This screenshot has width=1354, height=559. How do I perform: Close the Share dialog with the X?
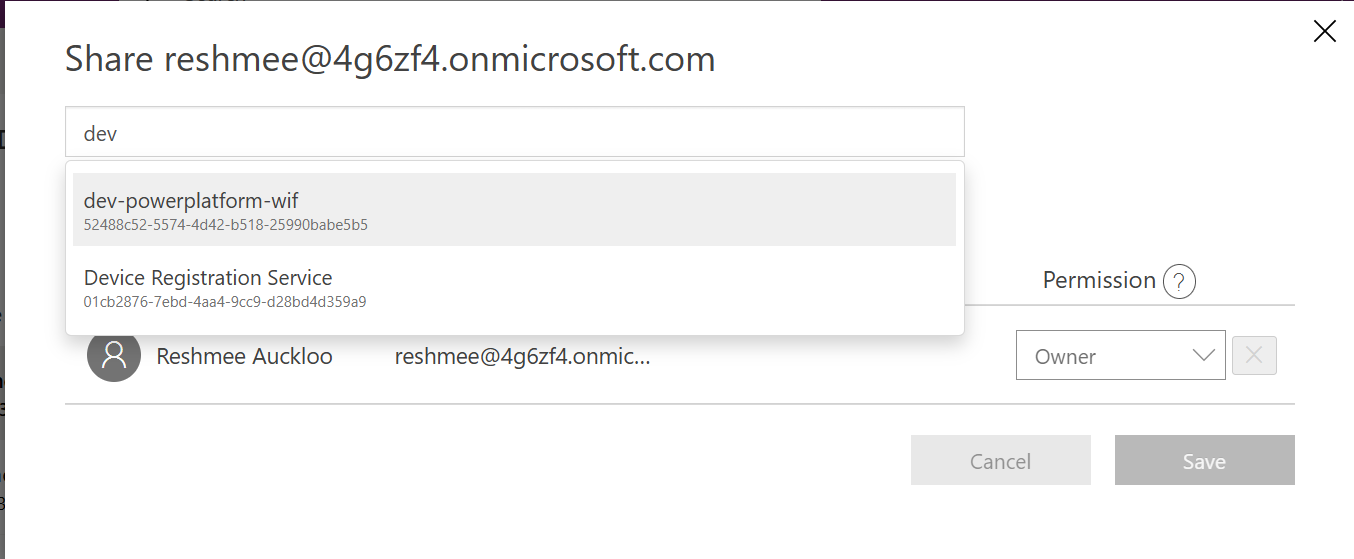tap(1324, 32)
